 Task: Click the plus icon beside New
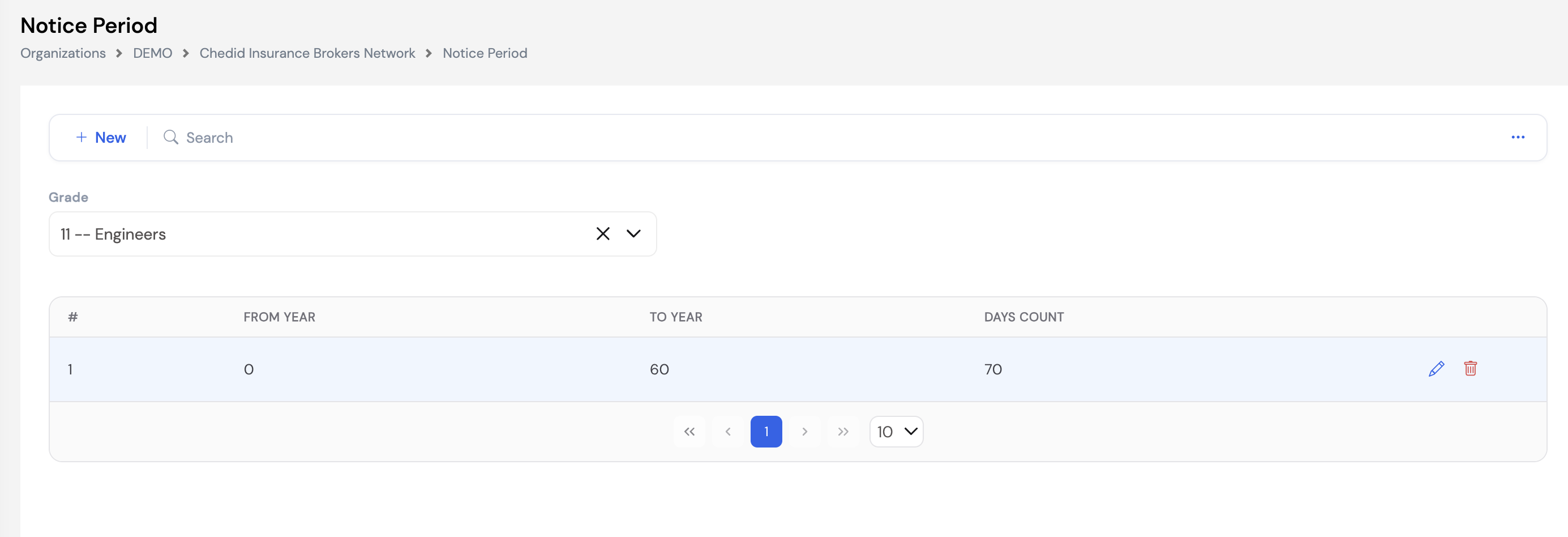[x=81, y=138]
